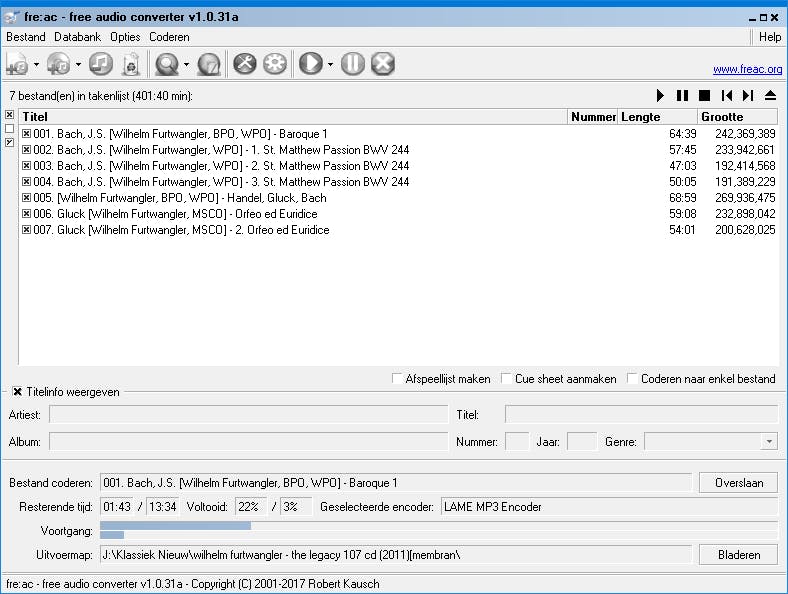Sort the list by Lengte column header
Screen dimensions: 788x594
tap(657, 117)
